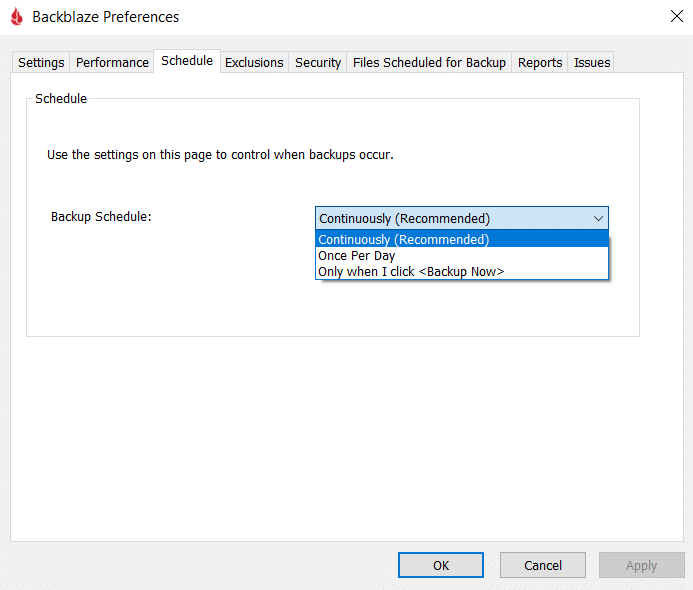Choose Continuously (Recommended) in the list
The image size is (693, 590).
coord(462,239)
